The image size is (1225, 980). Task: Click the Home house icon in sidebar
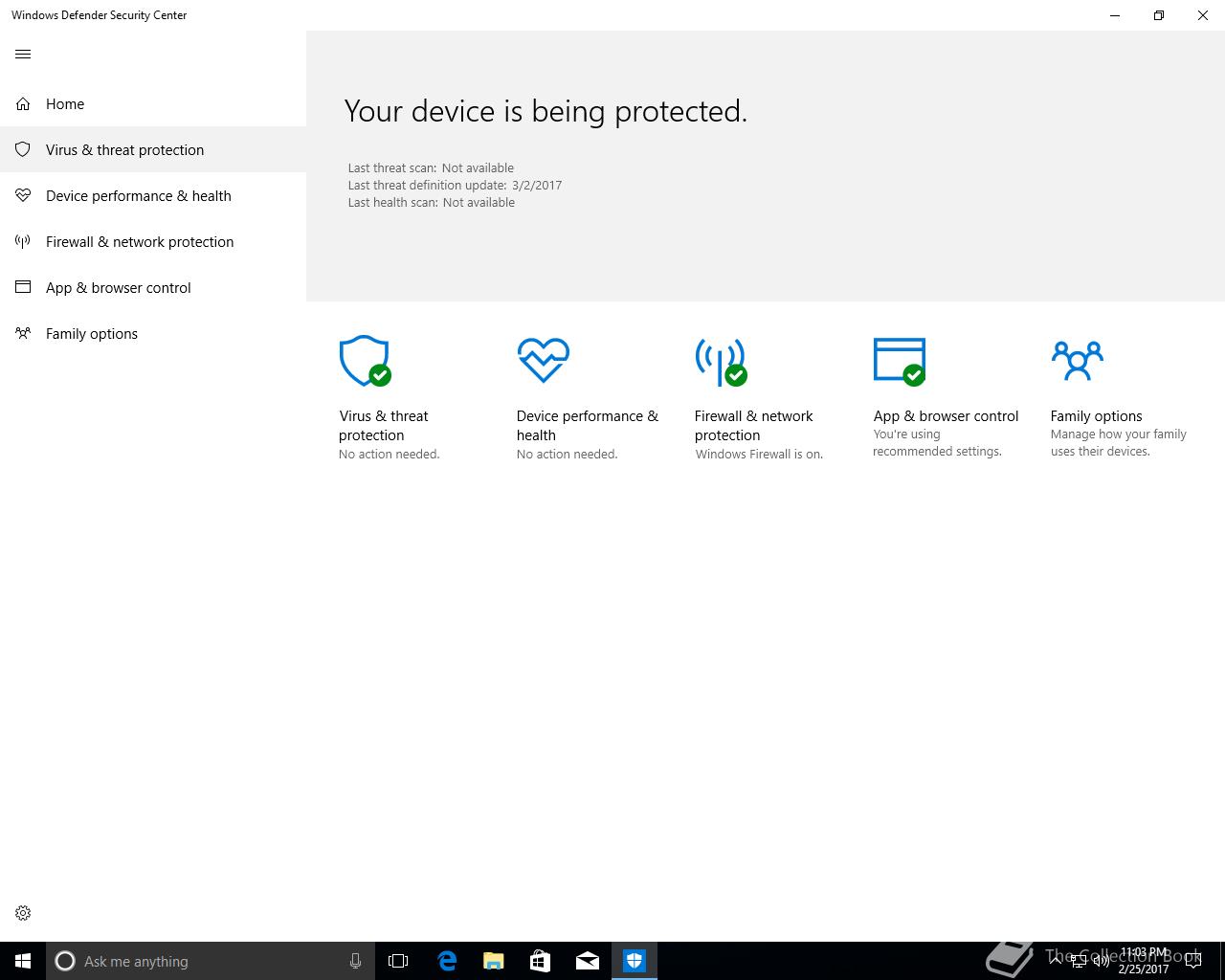click(23, 103)
